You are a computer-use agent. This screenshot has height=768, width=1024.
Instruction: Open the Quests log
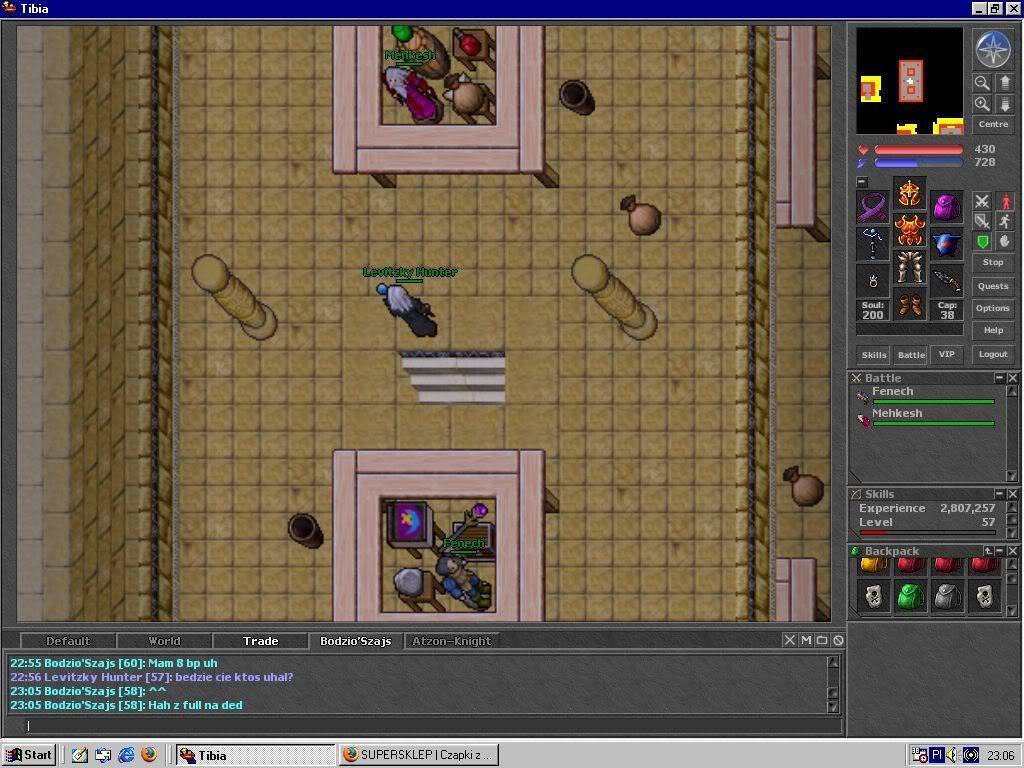coord(993,286)
